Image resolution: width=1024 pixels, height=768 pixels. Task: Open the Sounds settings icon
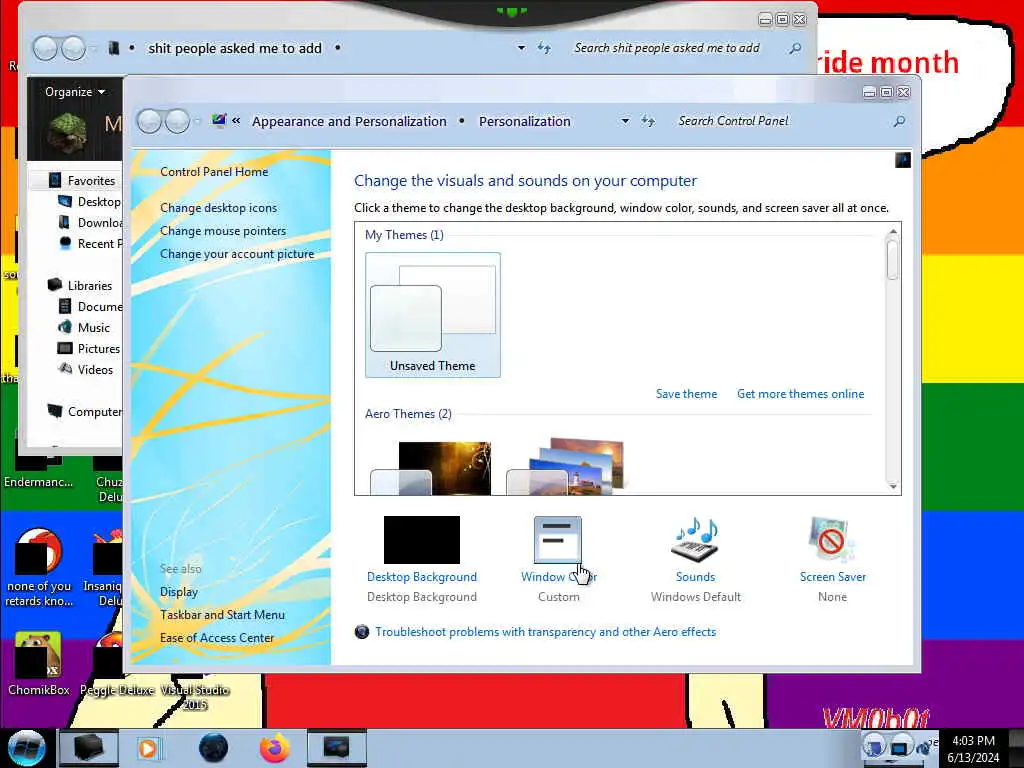(695, 540)
